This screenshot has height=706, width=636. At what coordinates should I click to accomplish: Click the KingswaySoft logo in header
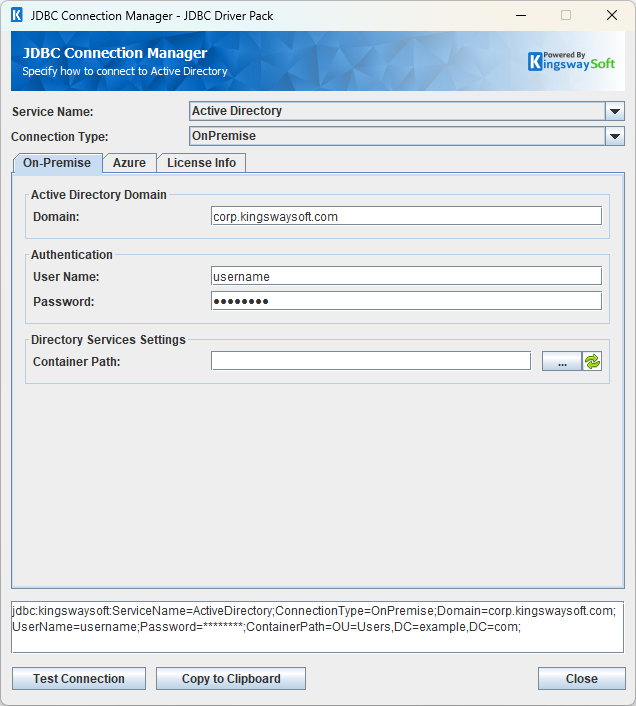coord(571,61)
